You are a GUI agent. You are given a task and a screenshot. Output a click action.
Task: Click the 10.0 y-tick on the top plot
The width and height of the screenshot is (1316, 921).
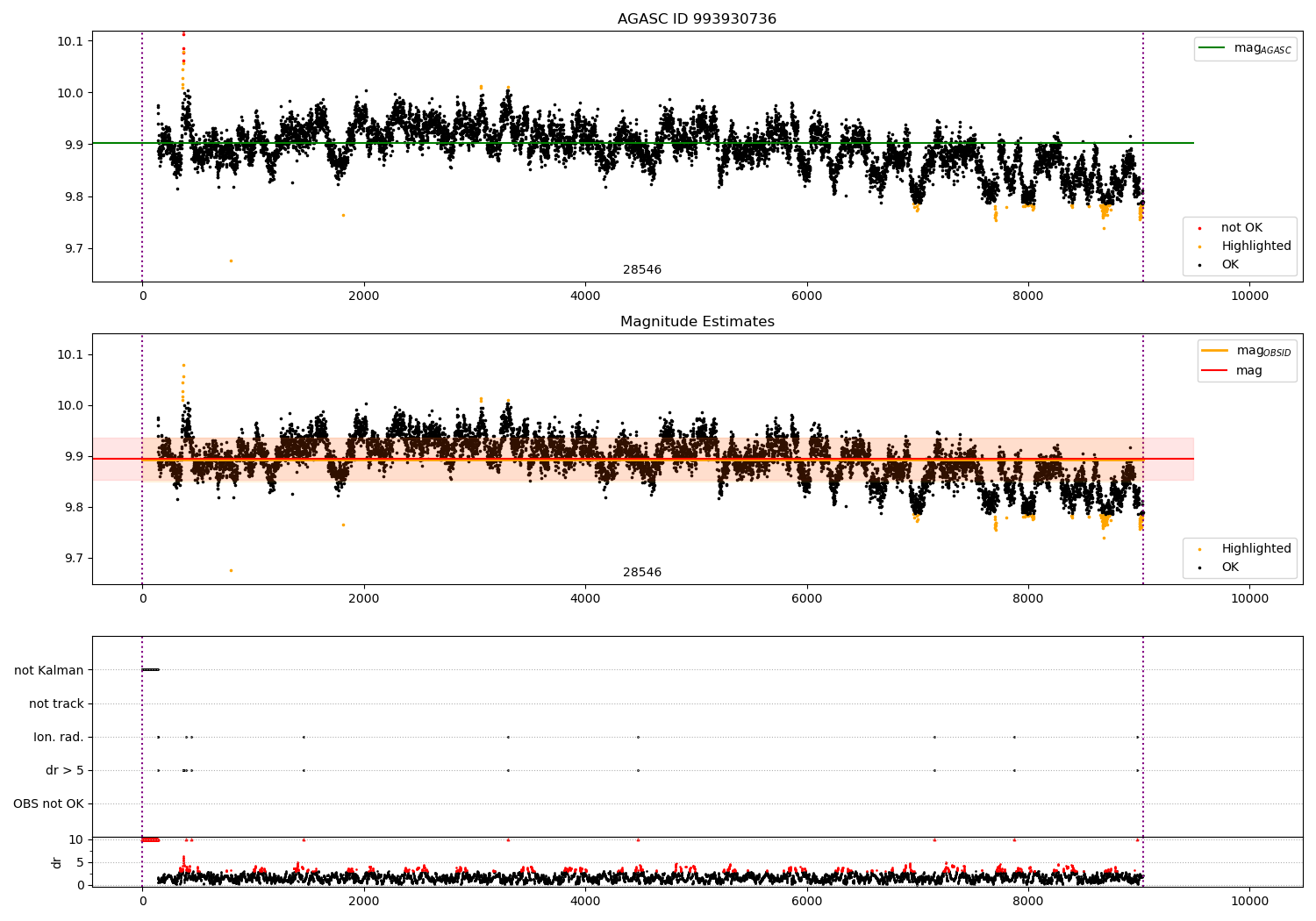point(70,93)
